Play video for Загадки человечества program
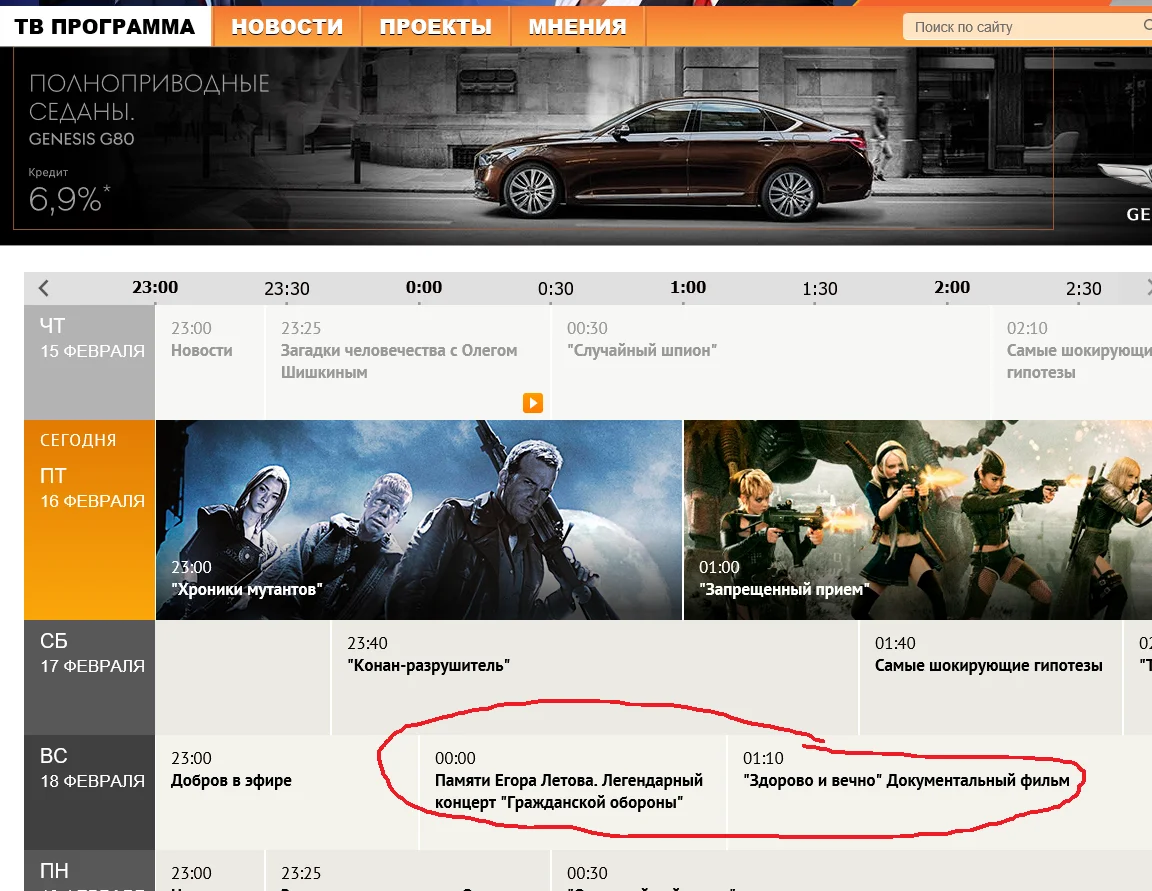This screenshot has width=1152, height=891. pos(533,403)
